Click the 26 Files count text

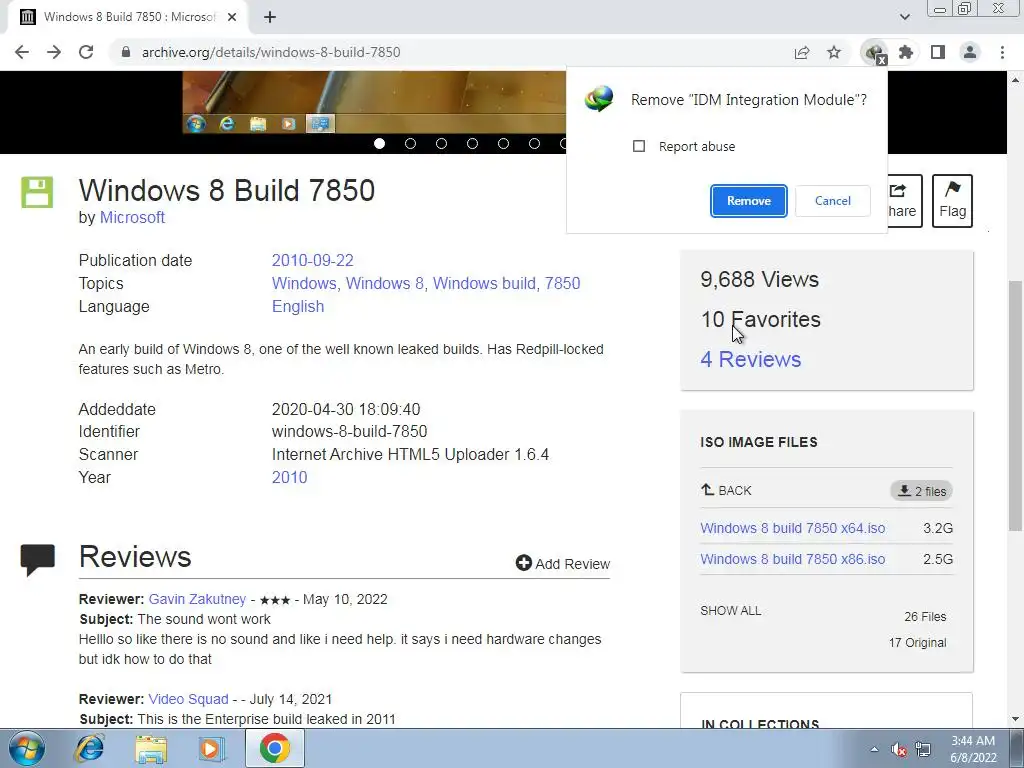(925, 616)
